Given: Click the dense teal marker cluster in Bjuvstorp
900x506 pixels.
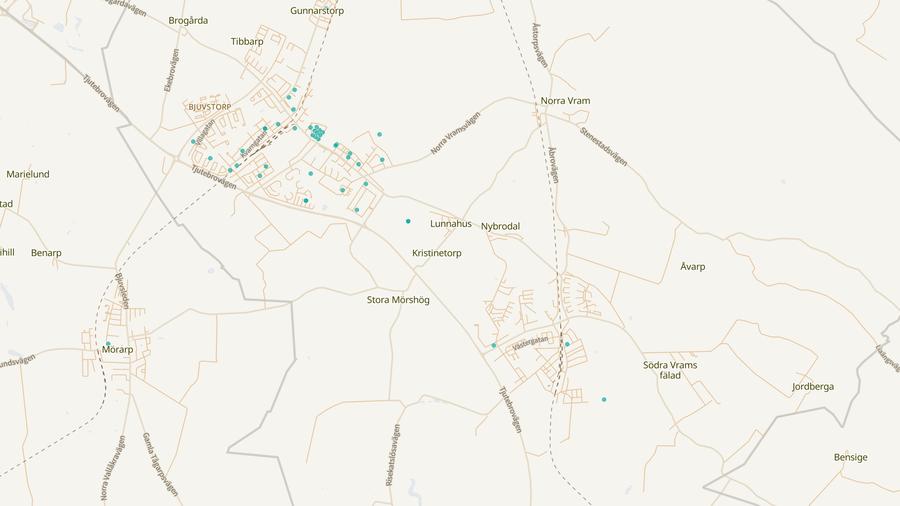Looking at the screenshot, I should click(x=316, y=132).
